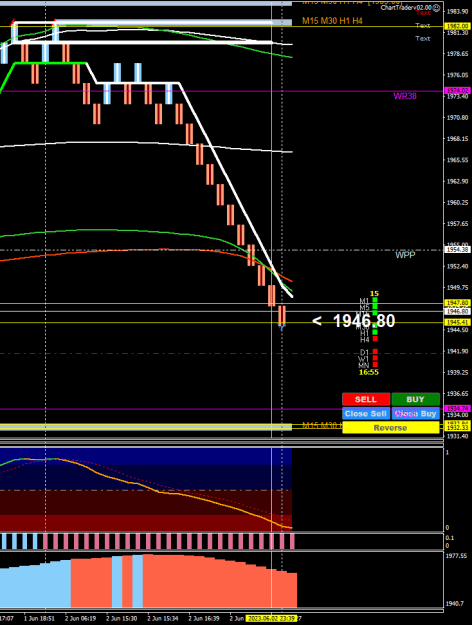
Task: Click the ChartTraderv02.00 label
Action: (x=406, y=8)
